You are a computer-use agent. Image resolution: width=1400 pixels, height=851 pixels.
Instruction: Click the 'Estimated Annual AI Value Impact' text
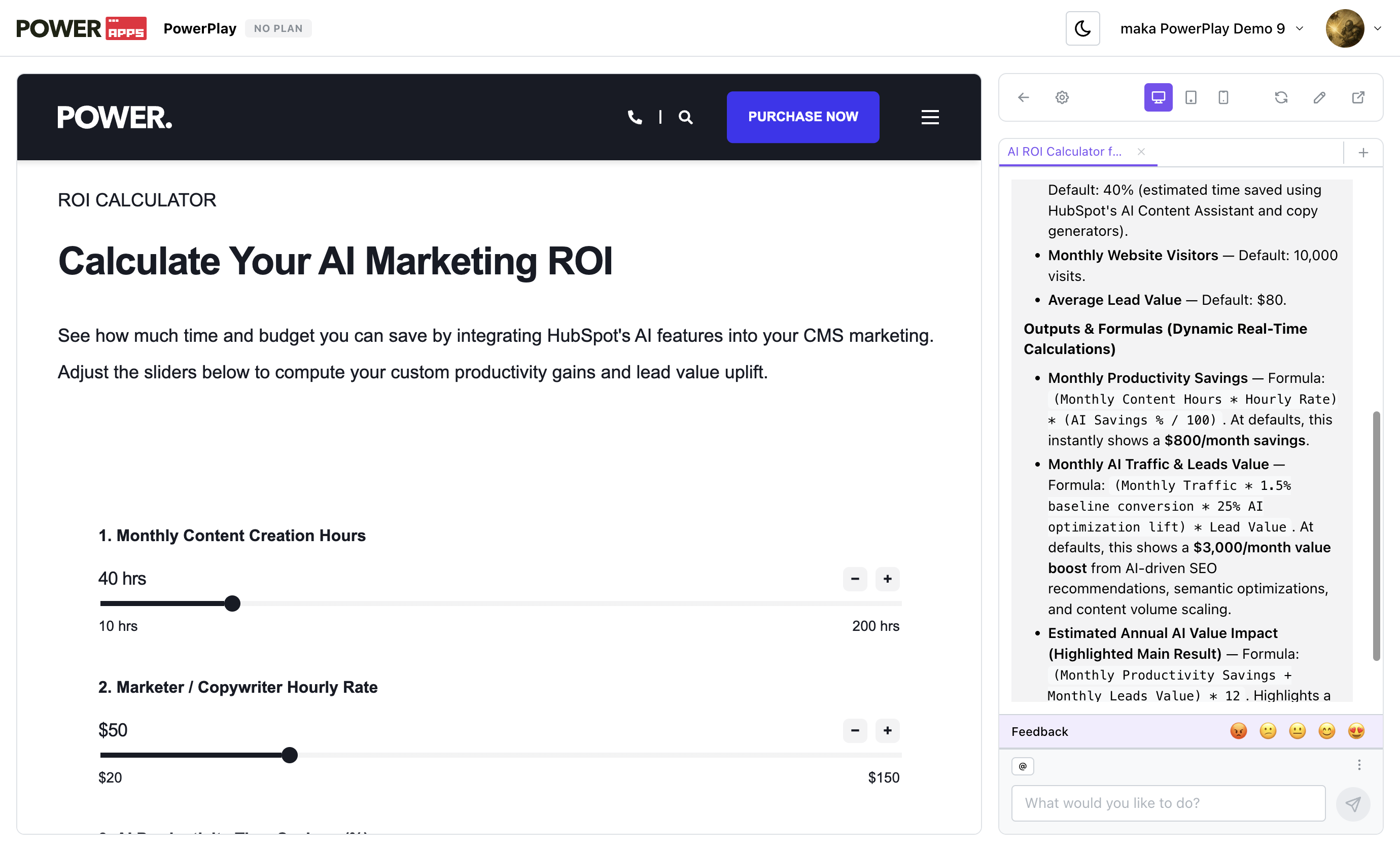click(1162, 633)
